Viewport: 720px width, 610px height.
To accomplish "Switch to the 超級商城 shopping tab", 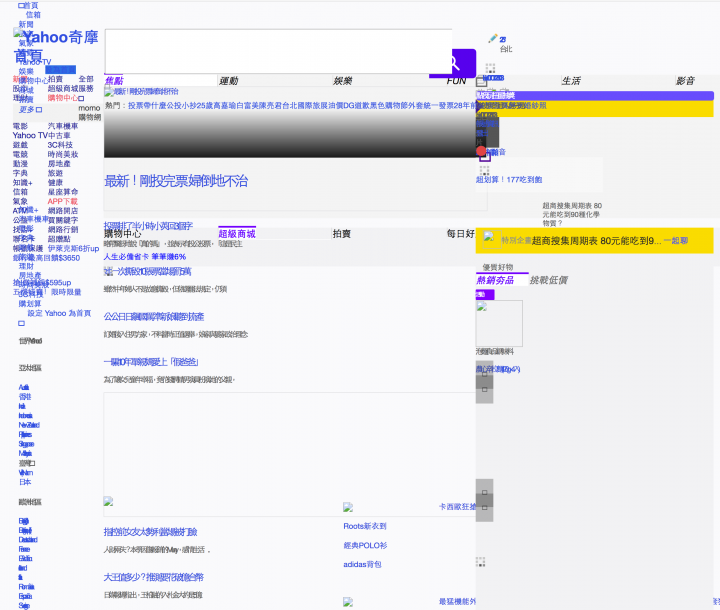I will pos(237,234).
